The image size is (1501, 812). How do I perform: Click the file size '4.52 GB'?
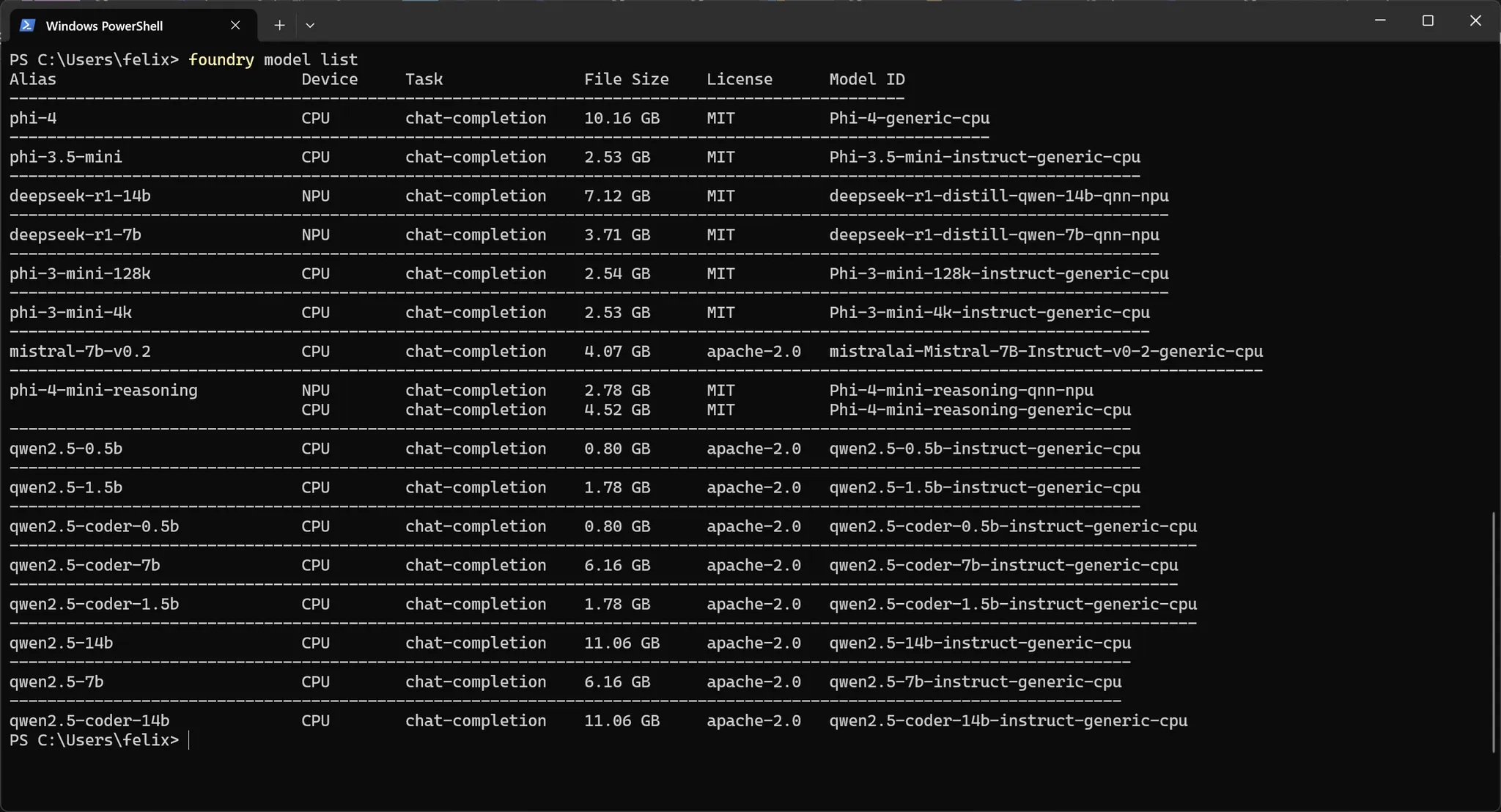(617, 410)
